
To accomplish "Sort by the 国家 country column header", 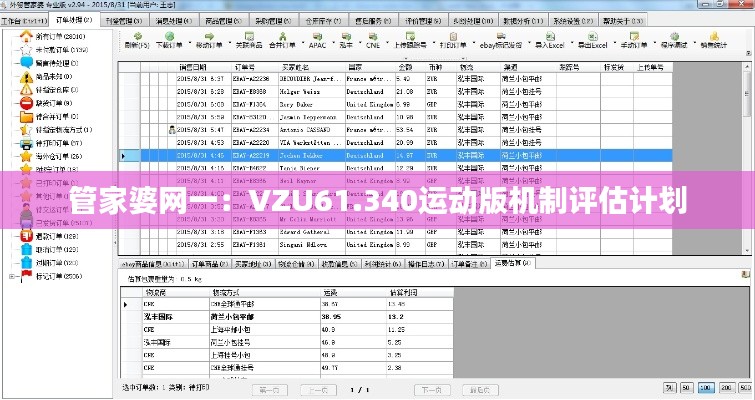I will pos(370,67).
